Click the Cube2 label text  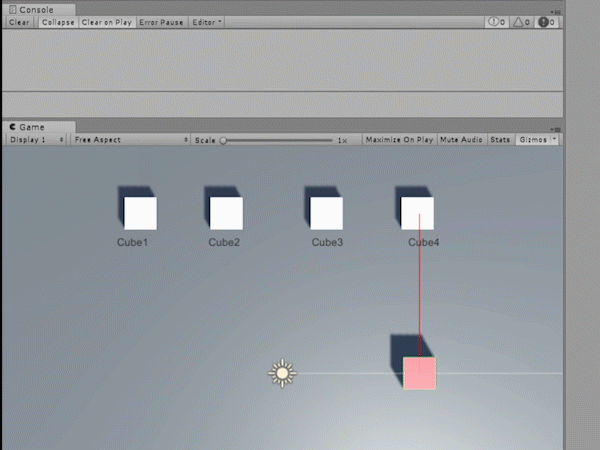point(224,242)
